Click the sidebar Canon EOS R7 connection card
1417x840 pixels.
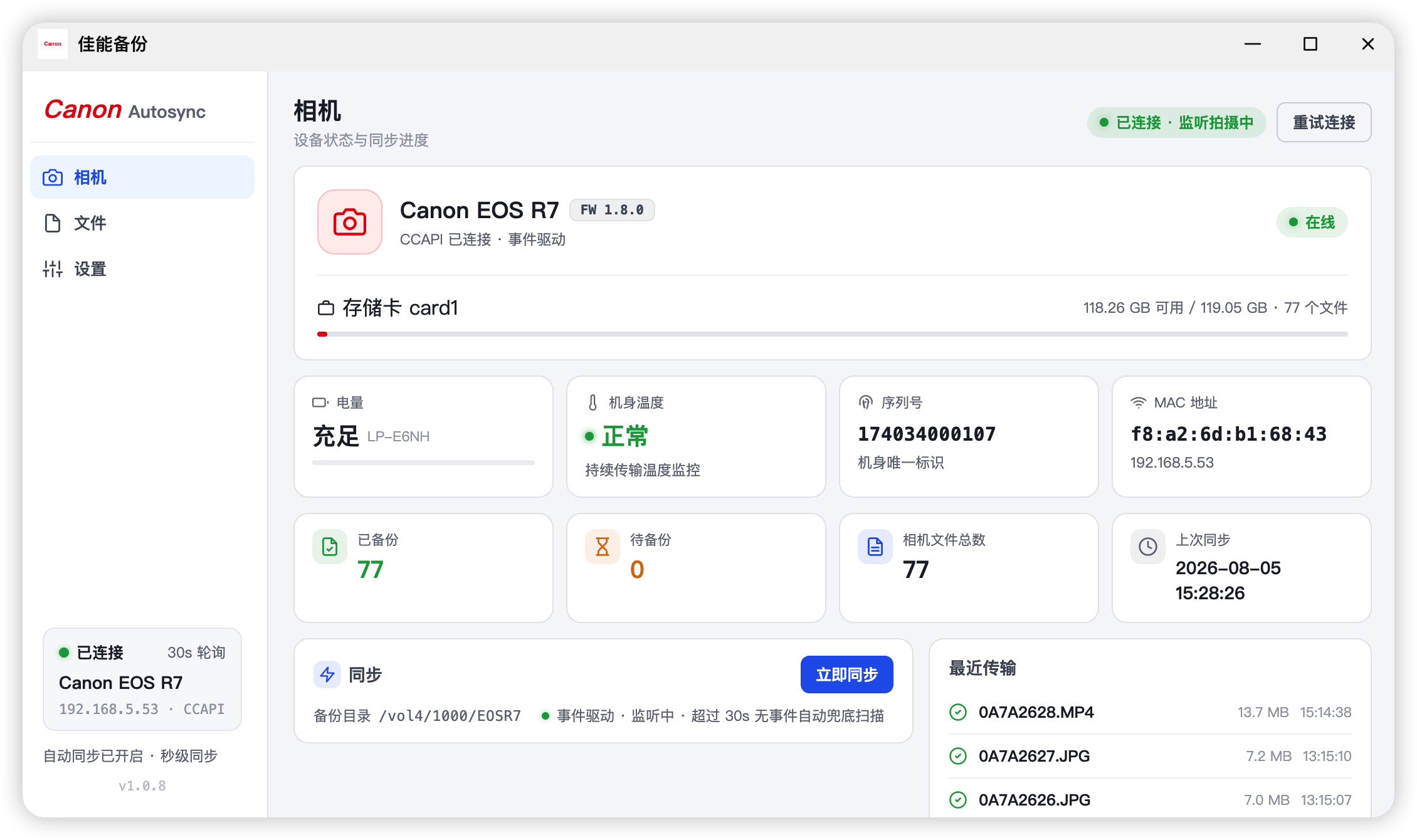142,680
